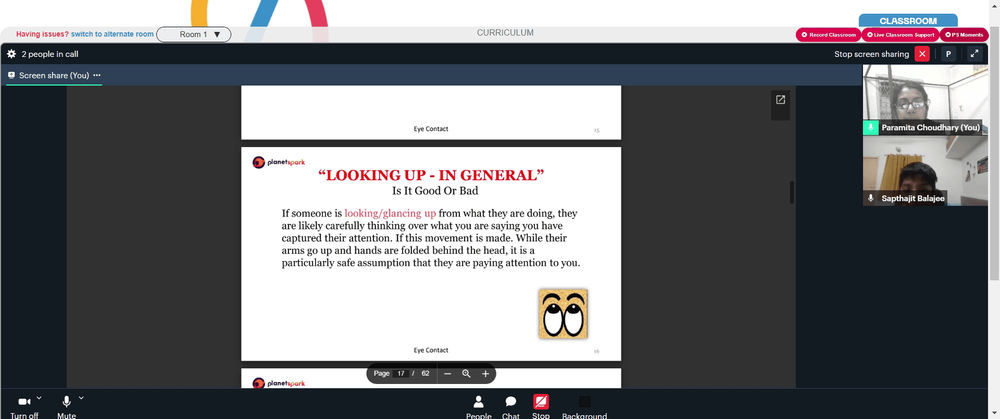This screenshot has width=1000, height=419.
Task: Click switch to alternate room link
Action: click(112, 34)
